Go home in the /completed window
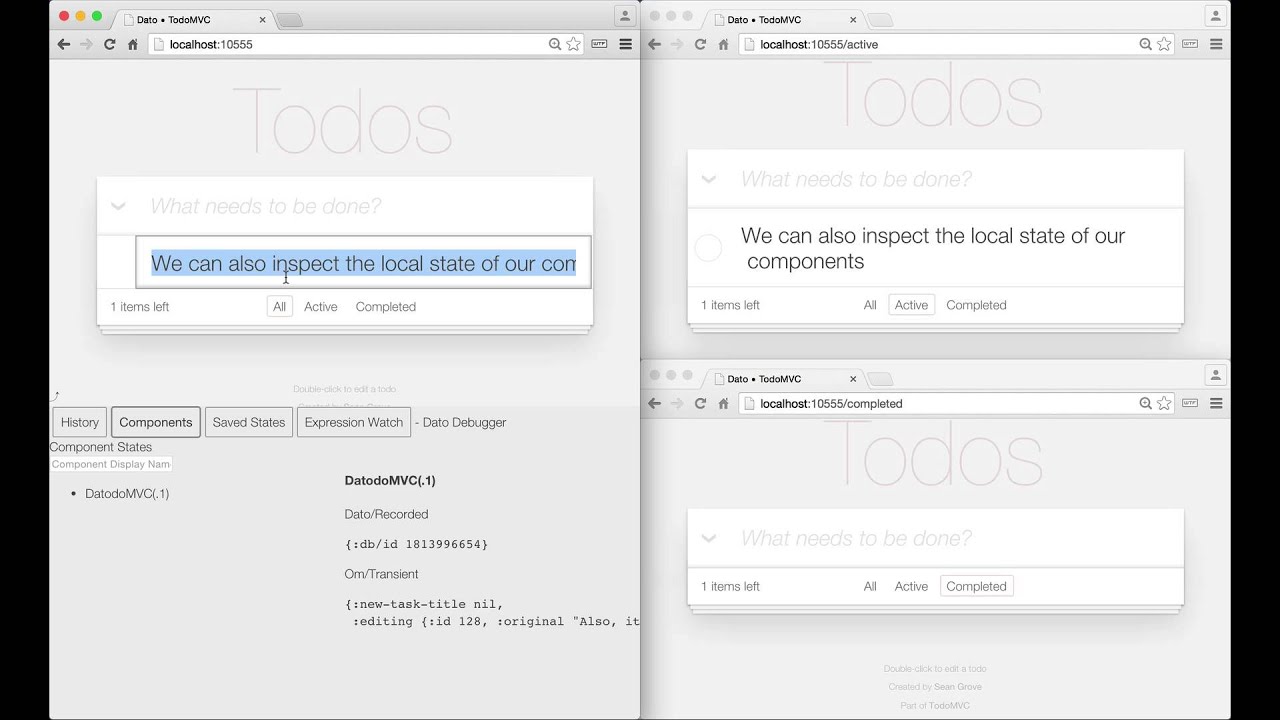 click(x=723, y=403)
